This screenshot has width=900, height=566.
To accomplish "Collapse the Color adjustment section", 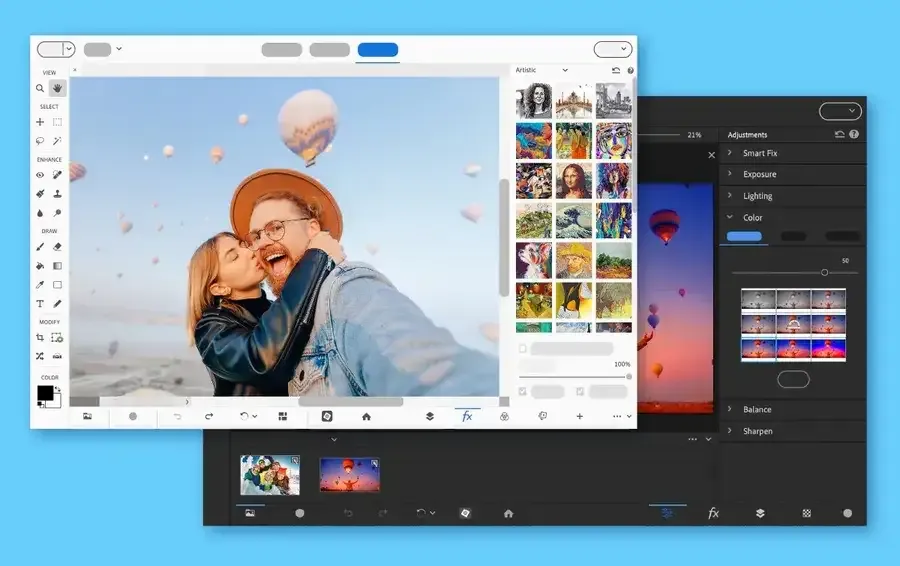I will (752, 217).
